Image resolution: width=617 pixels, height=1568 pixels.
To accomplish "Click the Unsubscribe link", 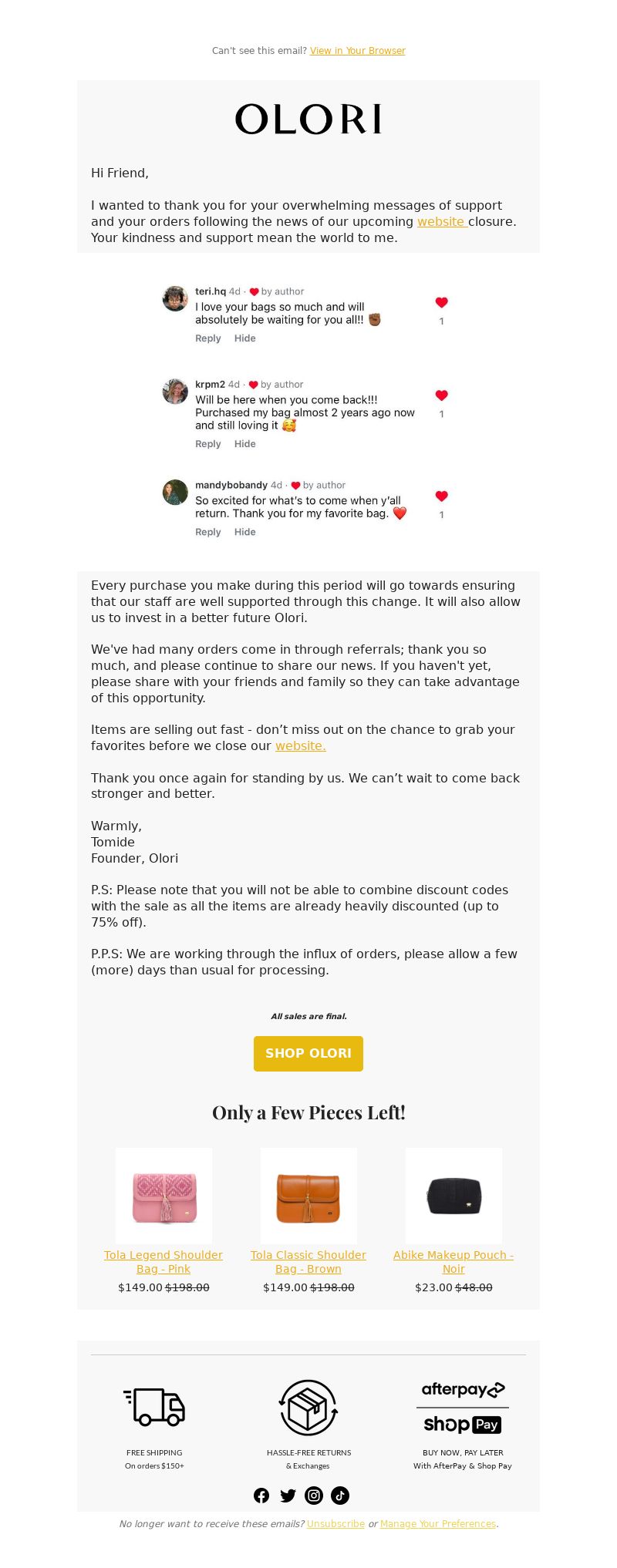I will 335,1524.
